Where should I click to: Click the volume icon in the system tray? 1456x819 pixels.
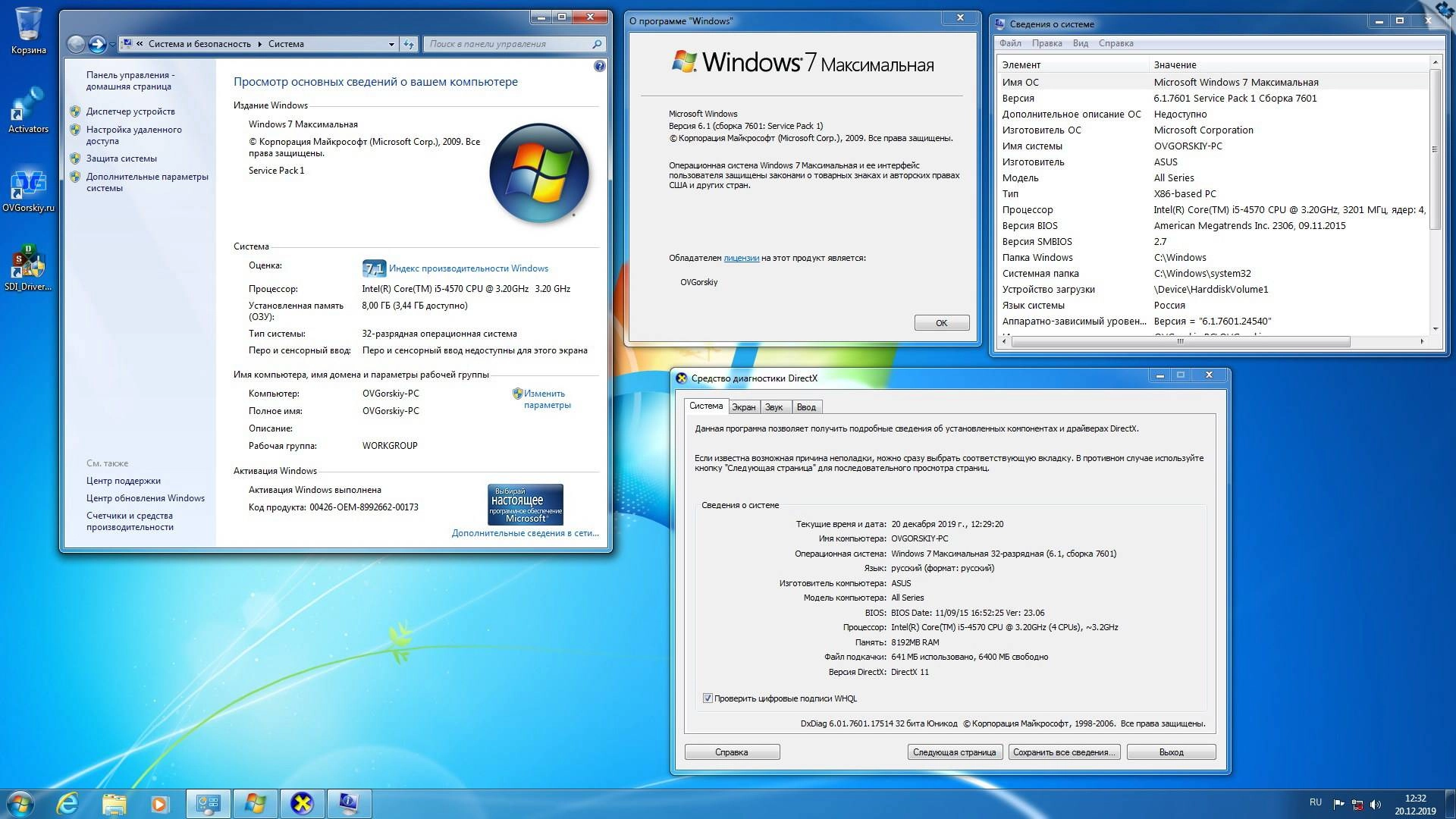pyautogui.click(x=1376, y=802)
